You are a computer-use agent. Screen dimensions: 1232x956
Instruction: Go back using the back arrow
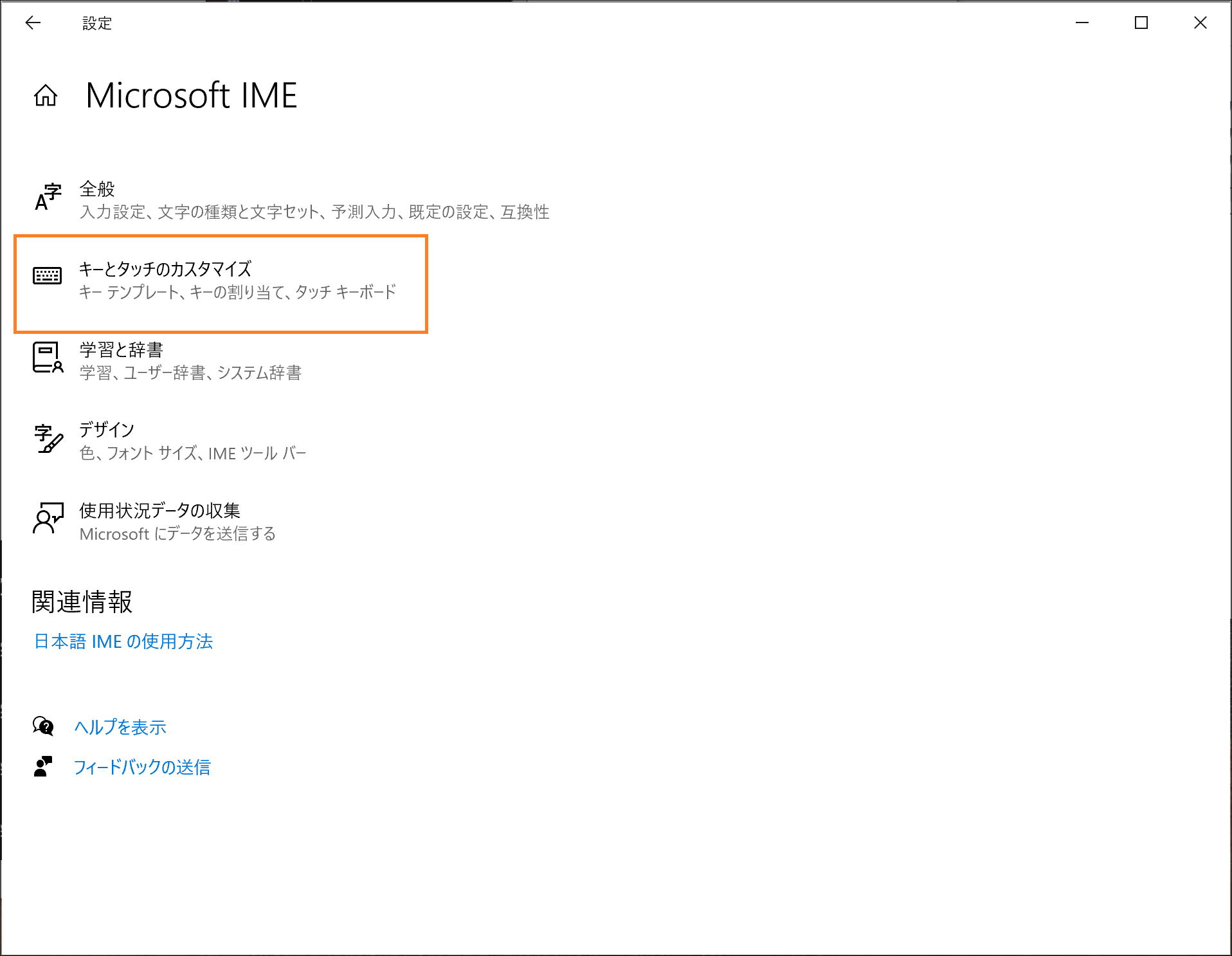point(33,23)
